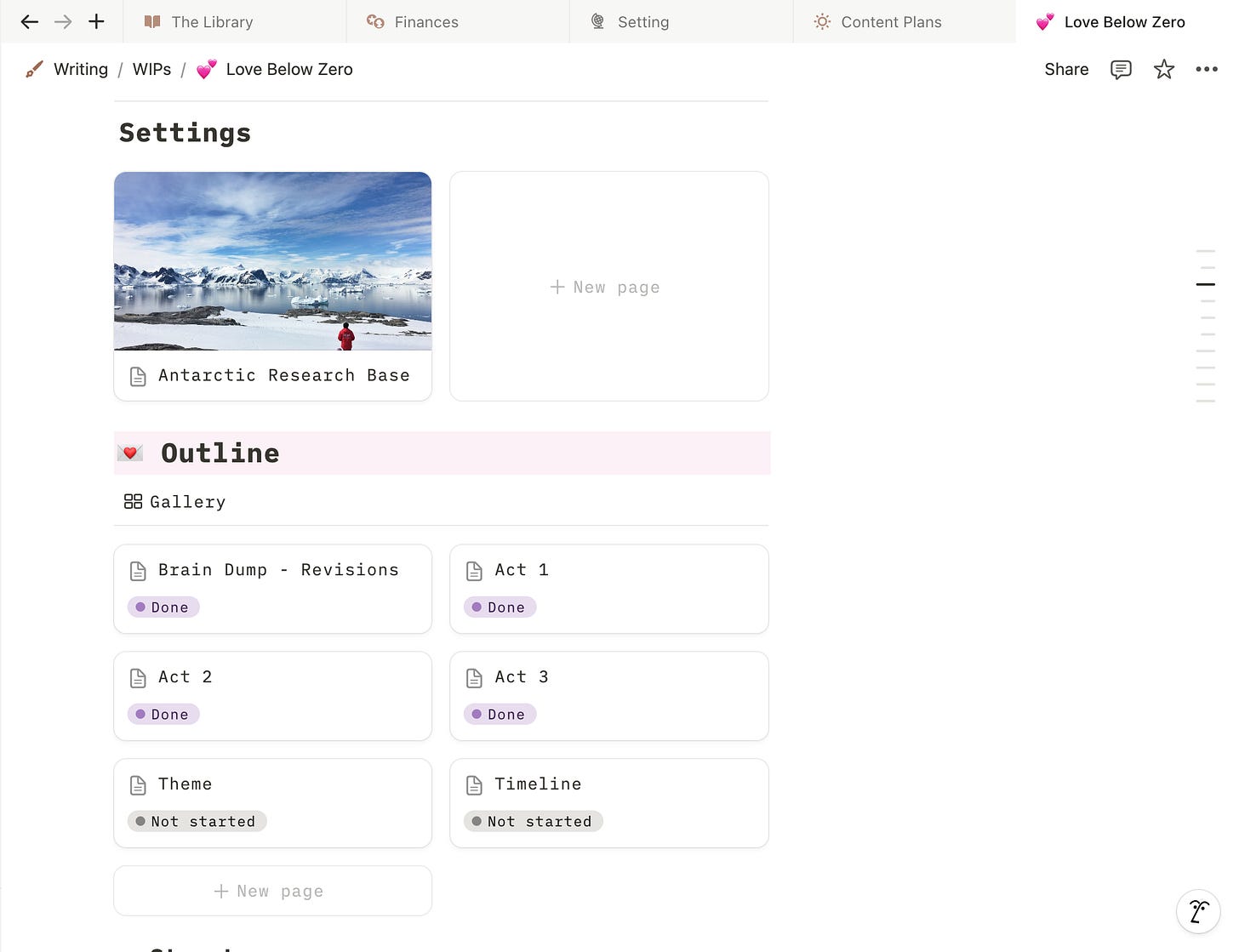This screenshot has width=1239, height=952.
Task: Click the sun icon on Content Plans tab
Action: pos(822,22)
